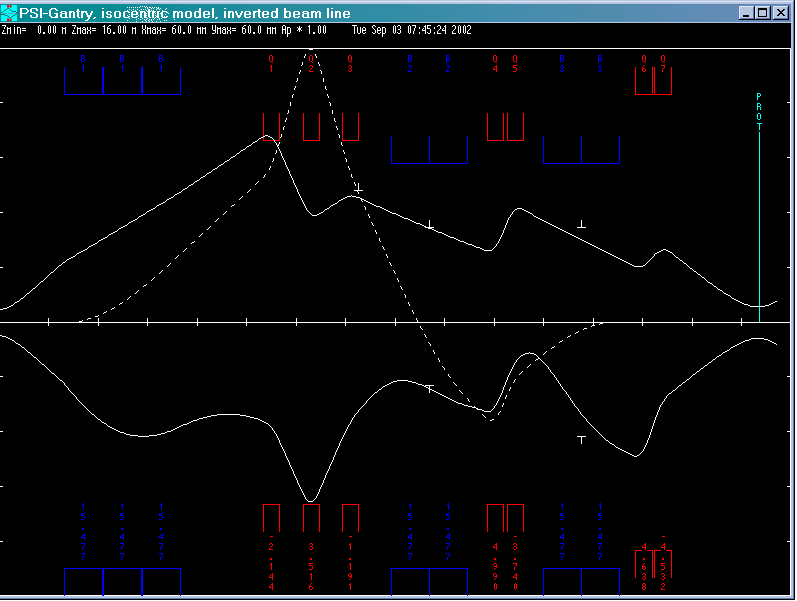Screen dimensions: 797x601
Task: Select the red Q2 quadrupole label
Action: click(x=311, y=64)
